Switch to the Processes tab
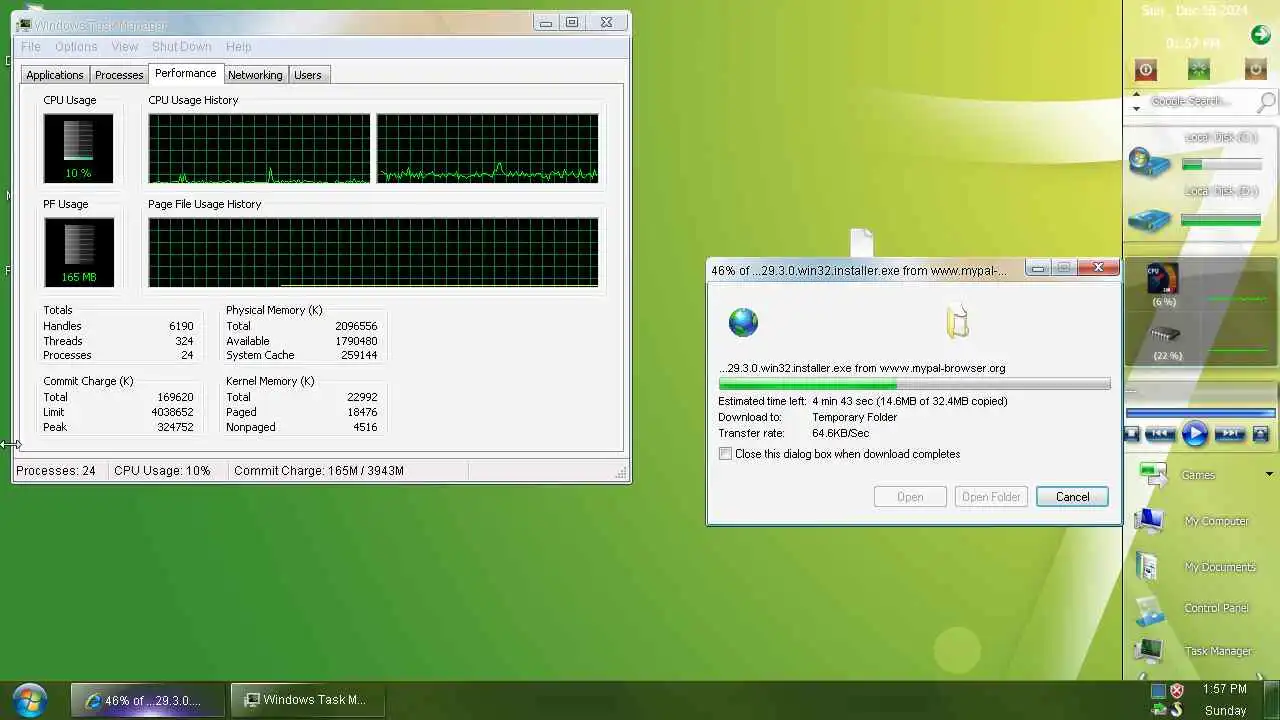 [x=119, y=75]
